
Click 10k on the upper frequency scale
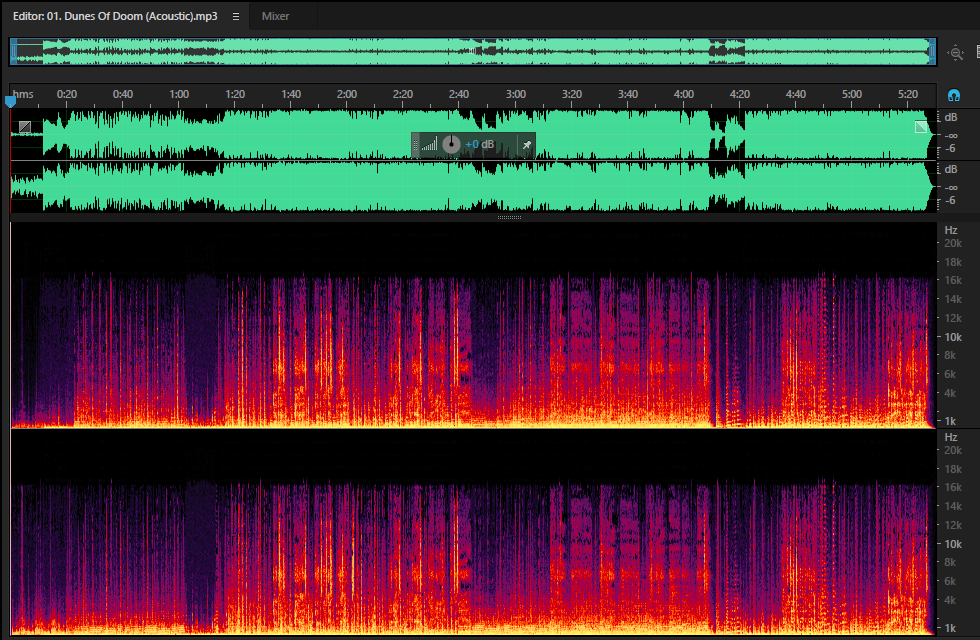[953, 337]
